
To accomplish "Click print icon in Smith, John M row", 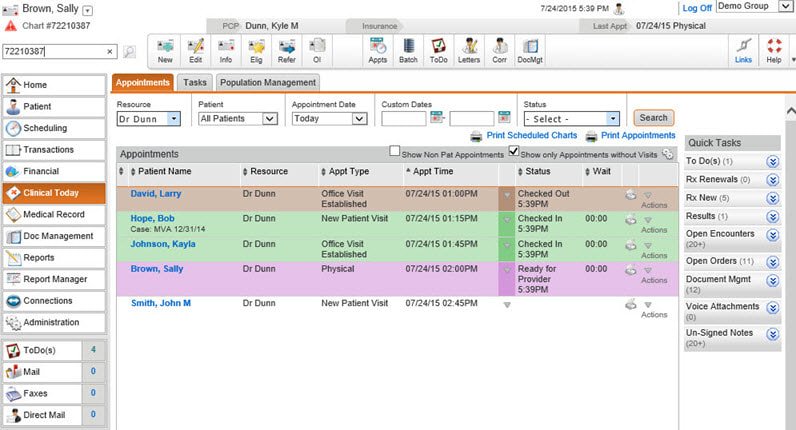I will coord(631,304).
